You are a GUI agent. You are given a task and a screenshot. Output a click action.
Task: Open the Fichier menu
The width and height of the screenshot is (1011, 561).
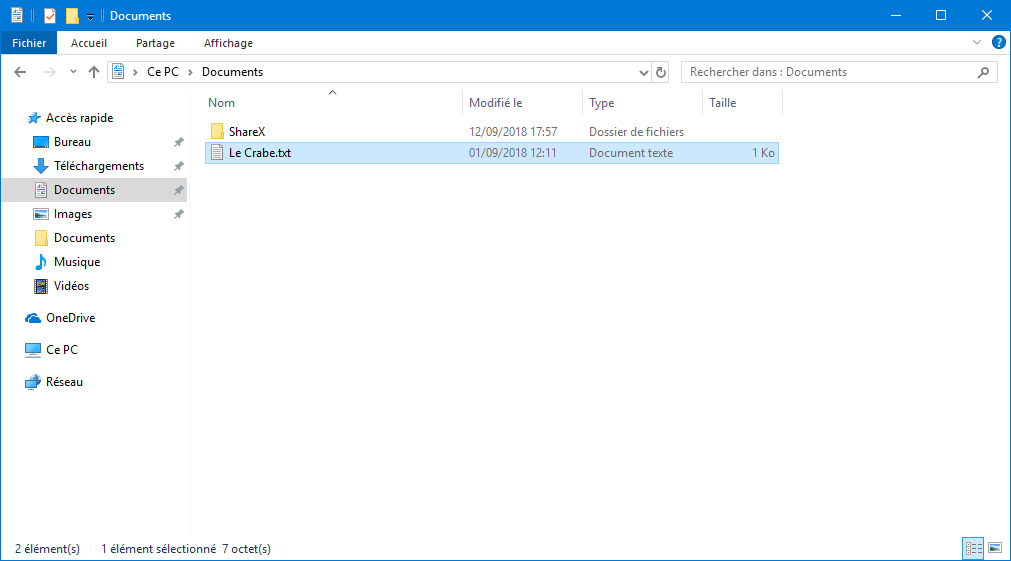click(x=29, y=43)
